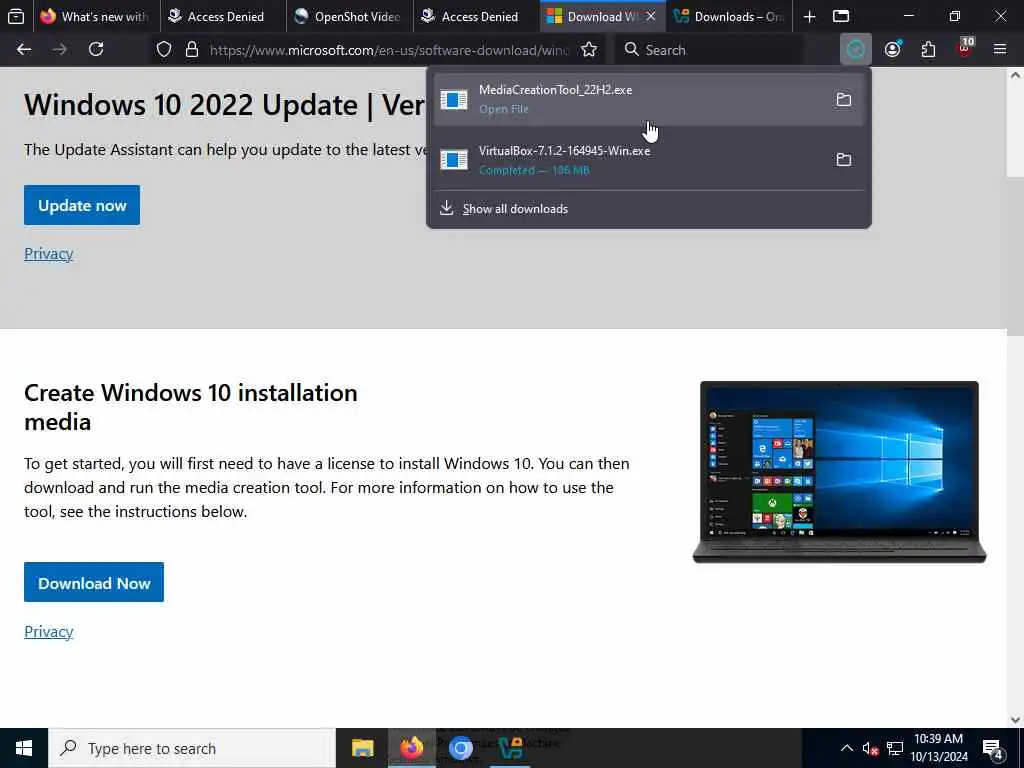Click the Windows 10 laptop image
Screen dimensions: 1024x768
[839, 472]
